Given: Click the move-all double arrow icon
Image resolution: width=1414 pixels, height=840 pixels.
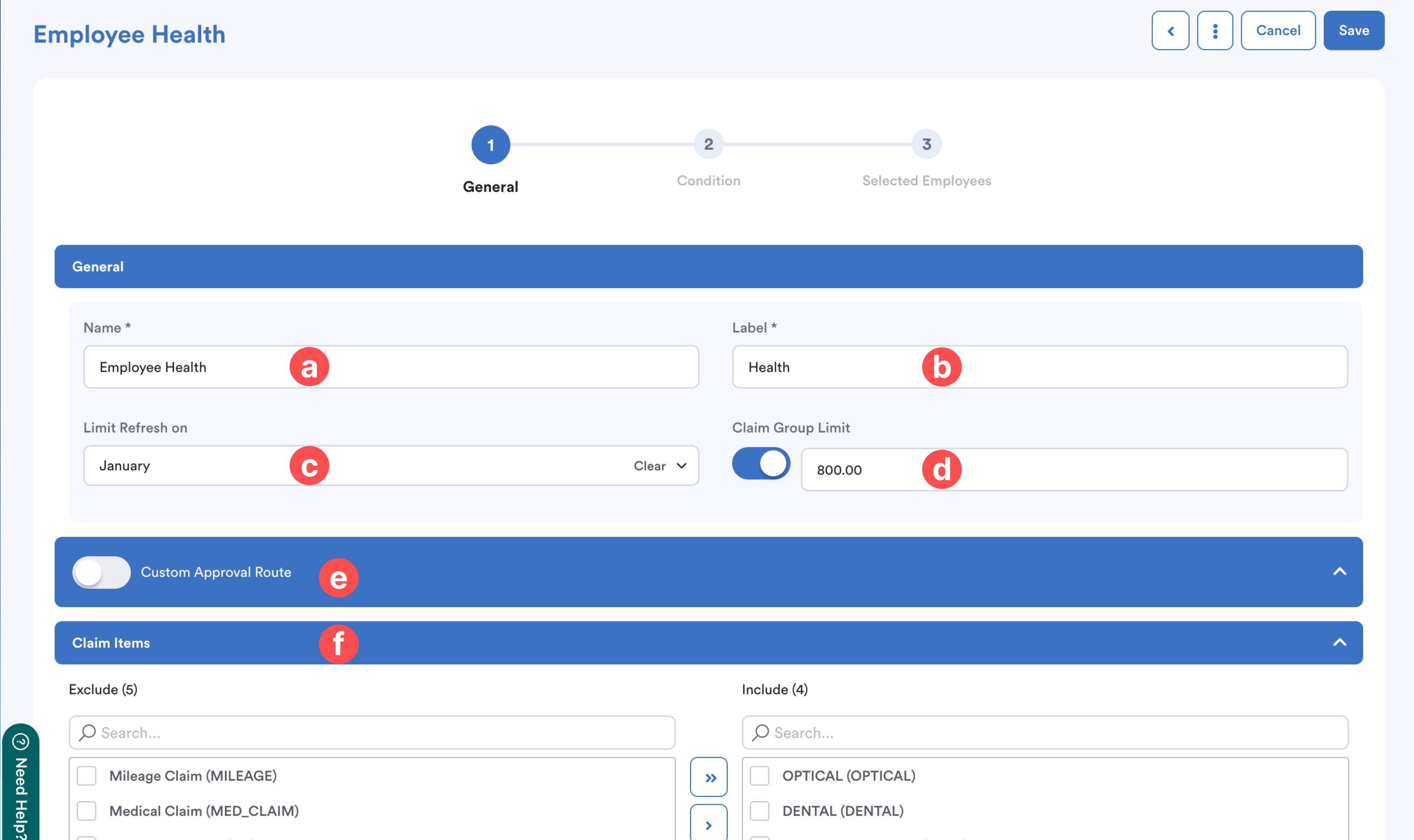Looking at the screenshot, I should click(708, 777).
